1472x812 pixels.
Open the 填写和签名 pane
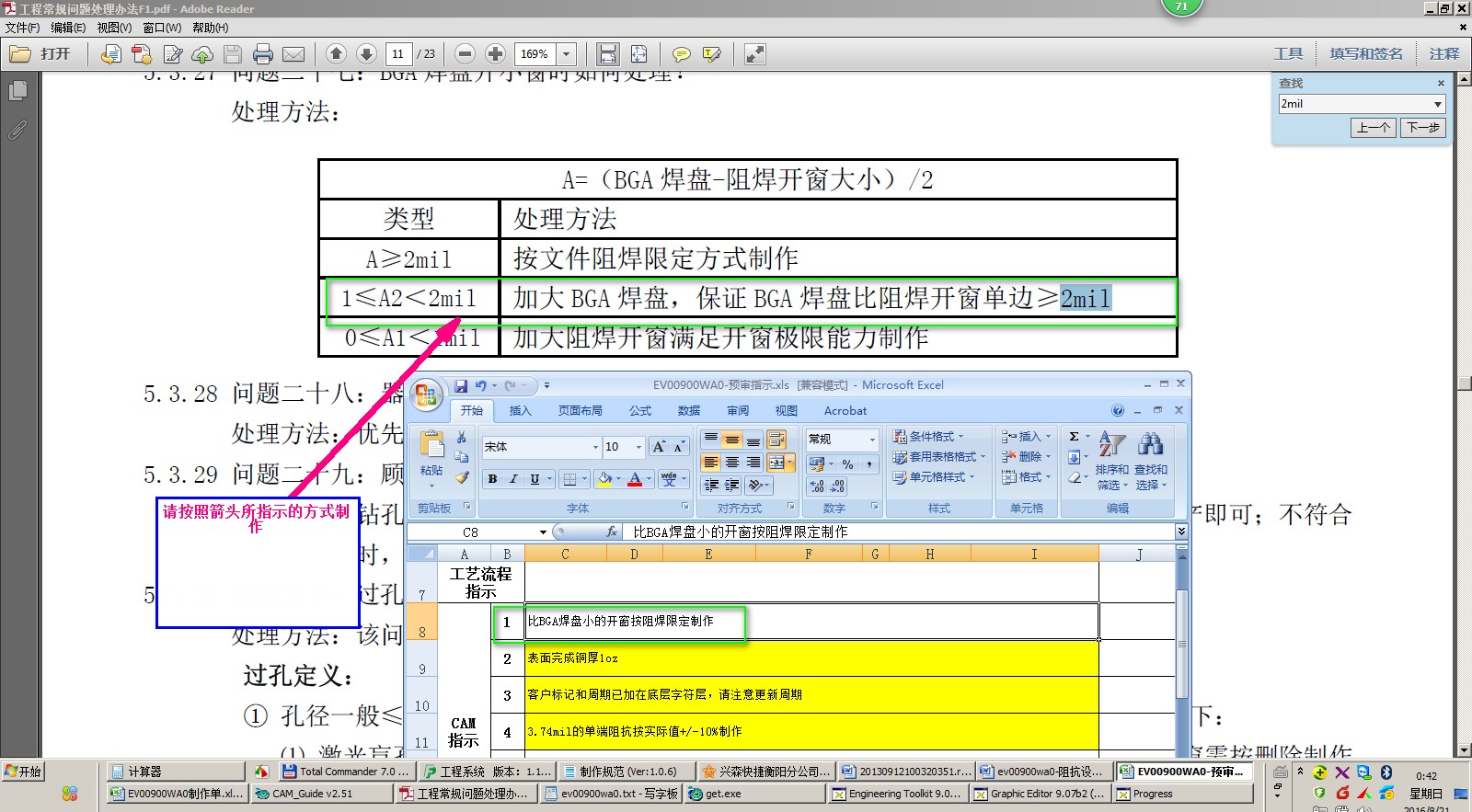tap(1366, 54)
